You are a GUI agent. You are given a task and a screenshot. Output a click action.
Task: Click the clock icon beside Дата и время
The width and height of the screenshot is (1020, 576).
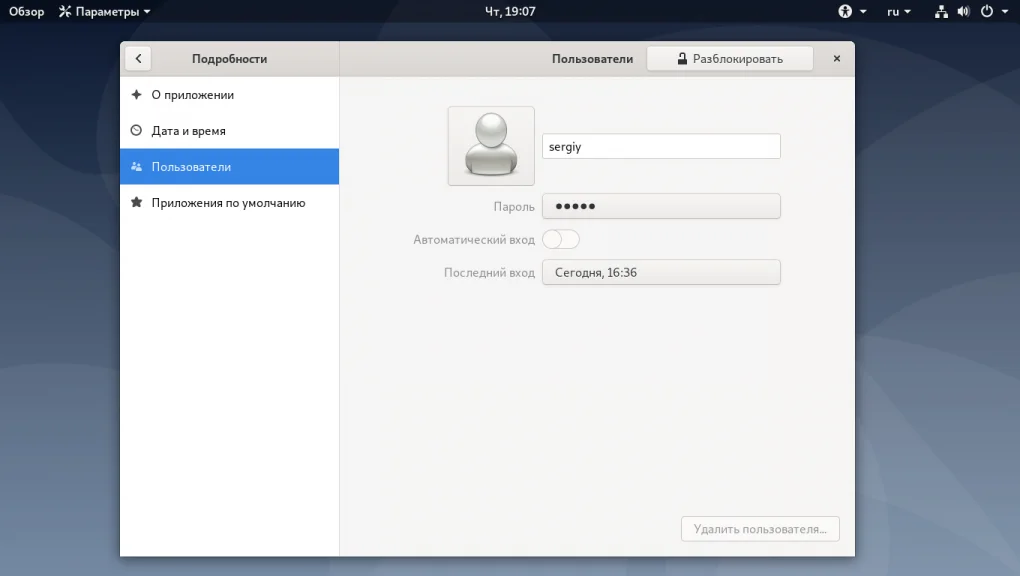click(136, 130)
